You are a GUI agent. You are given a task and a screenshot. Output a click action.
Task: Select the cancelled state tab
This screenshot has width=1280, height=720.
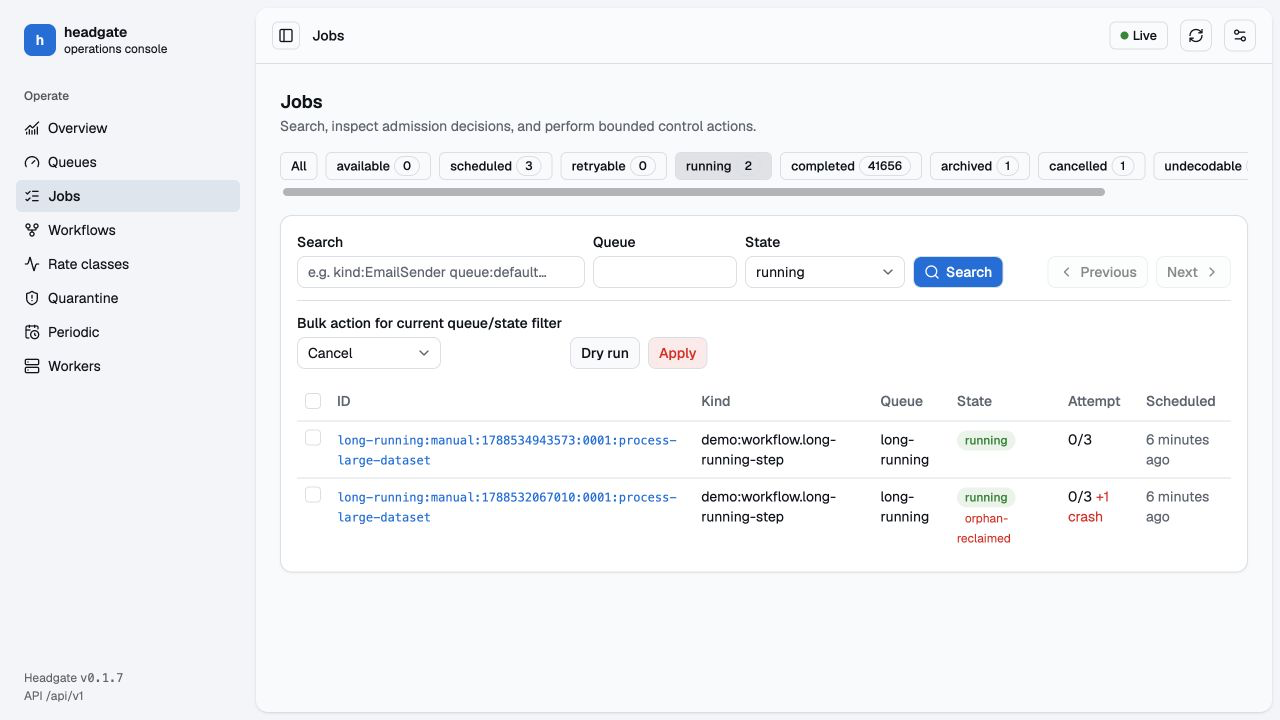coord(1092,166)
